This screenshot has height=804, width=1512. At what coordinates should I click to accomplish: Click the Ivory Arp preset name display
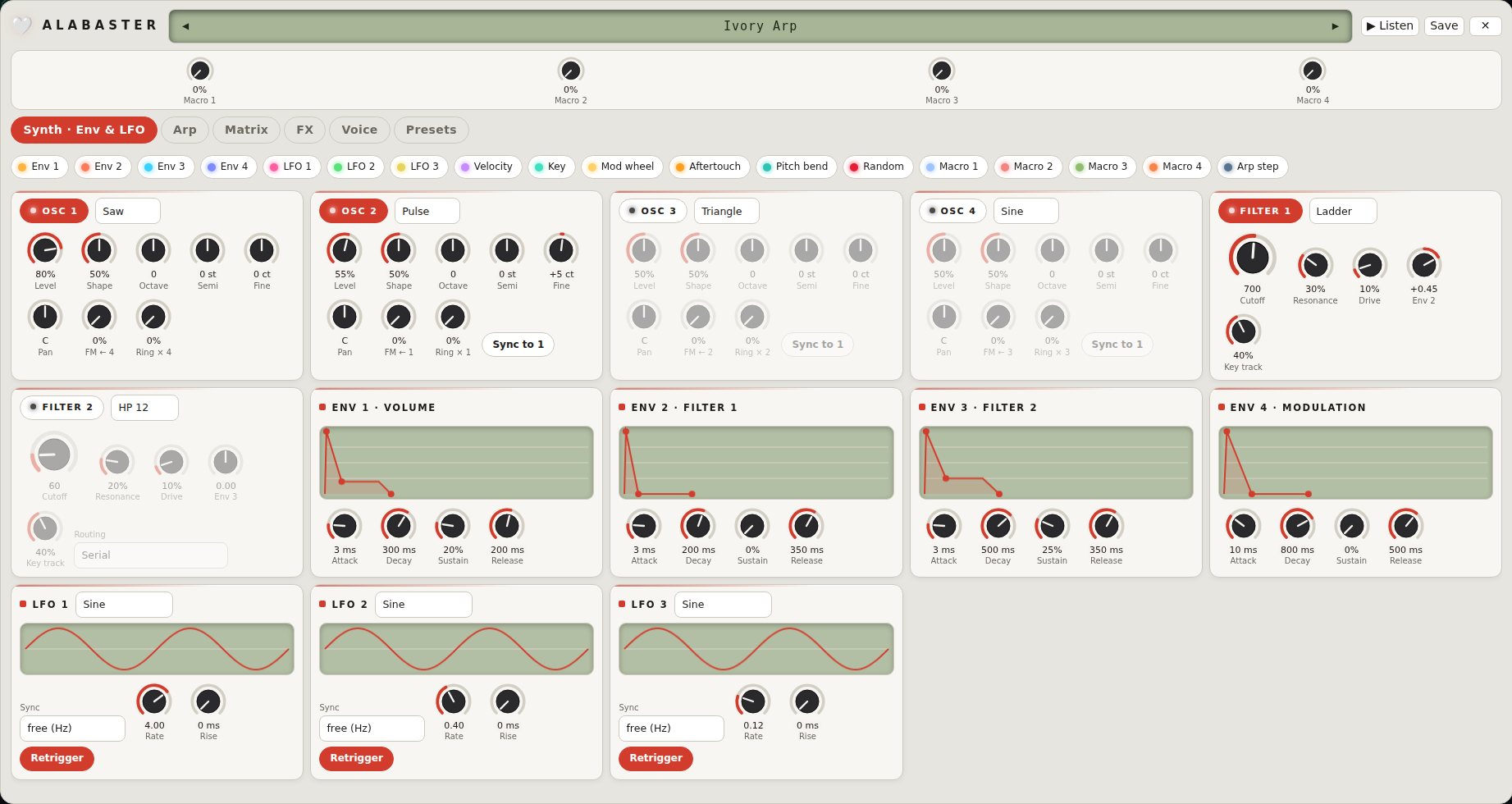pyautogui.click(x=760, y=26)
